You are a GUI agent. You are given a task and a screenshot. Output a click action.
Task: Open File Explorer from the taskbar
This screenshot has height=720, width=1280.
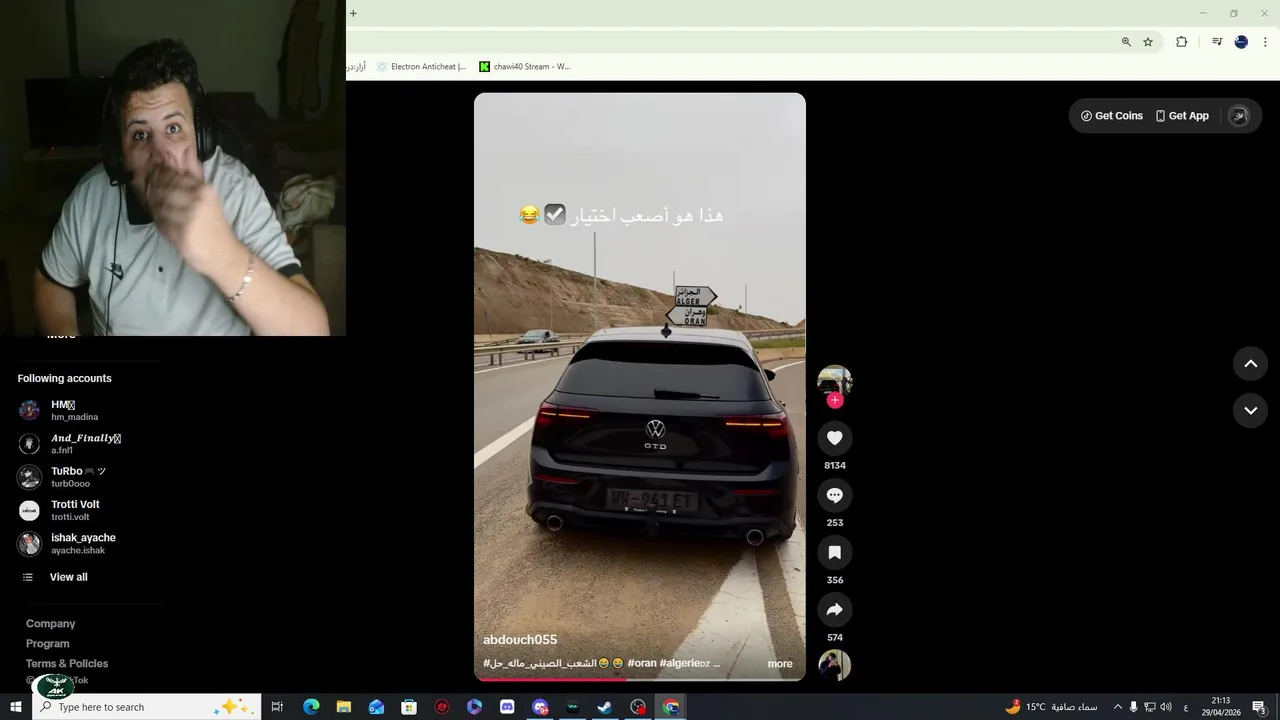pos(343,707)
